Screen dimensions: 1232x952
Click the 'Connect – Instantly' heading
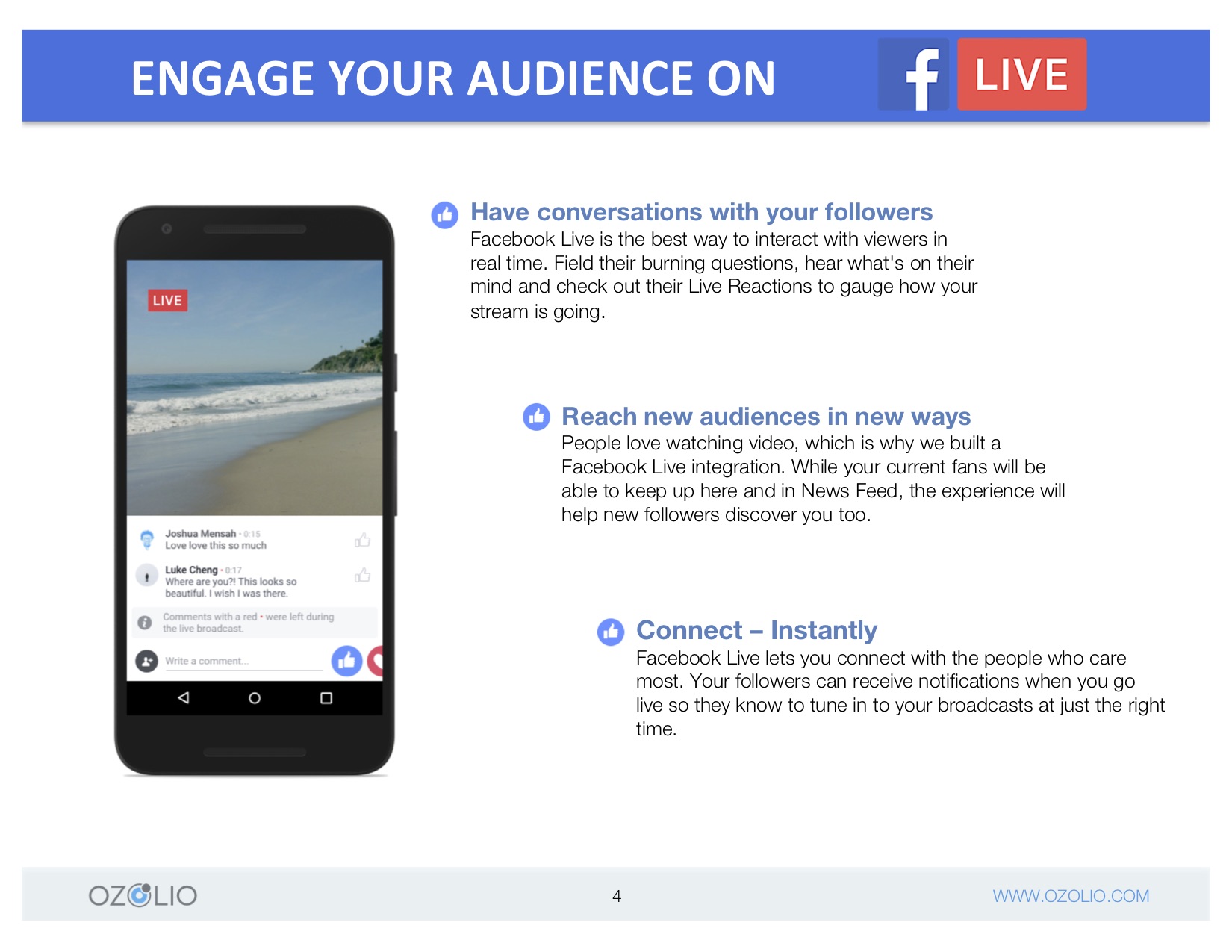[756, 630]
